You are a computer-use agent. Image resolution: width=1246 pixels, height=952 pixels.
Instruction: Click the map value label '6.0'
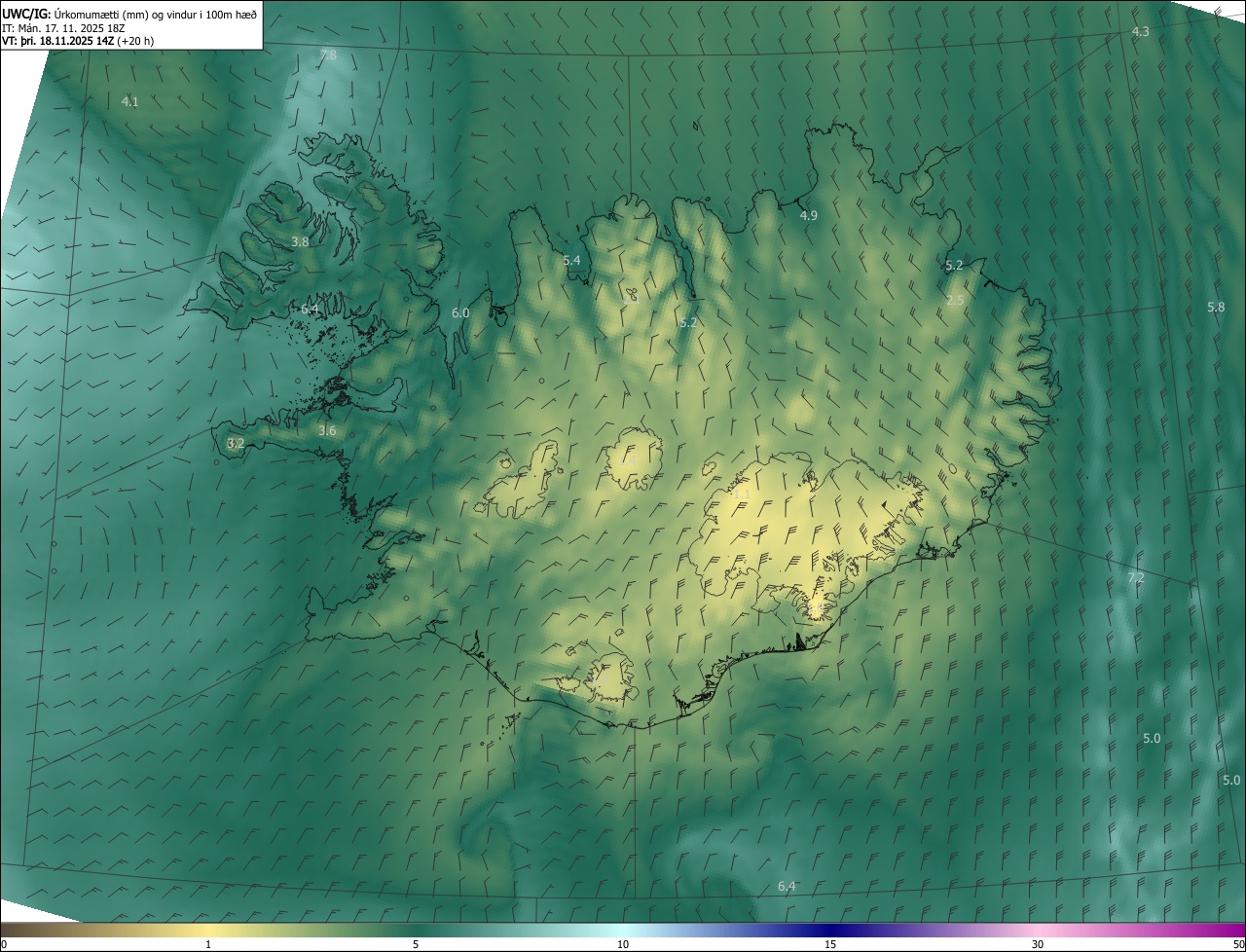coord(460,313)
